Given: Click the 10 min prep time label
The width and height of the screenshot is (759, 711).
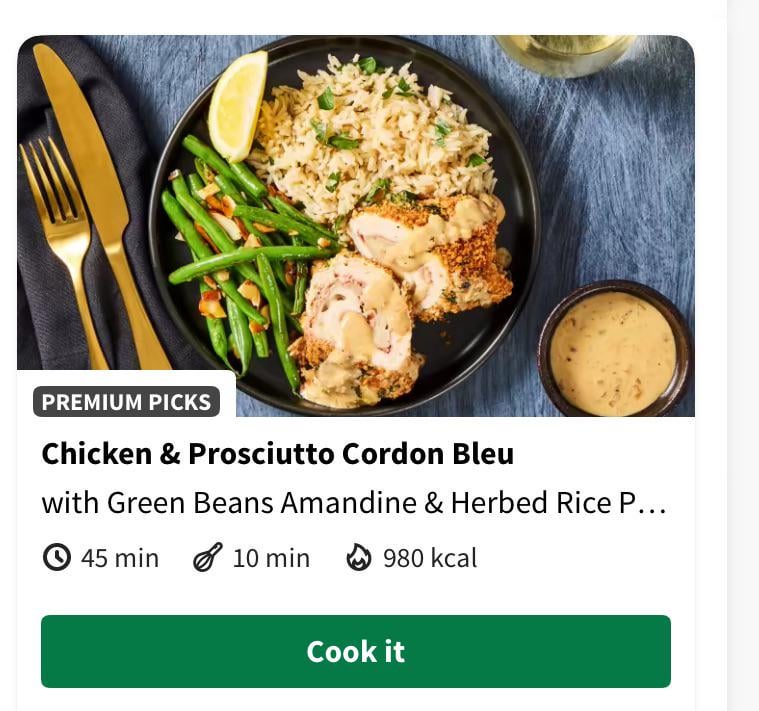Looking at the screenshot, I should point(271,558).
